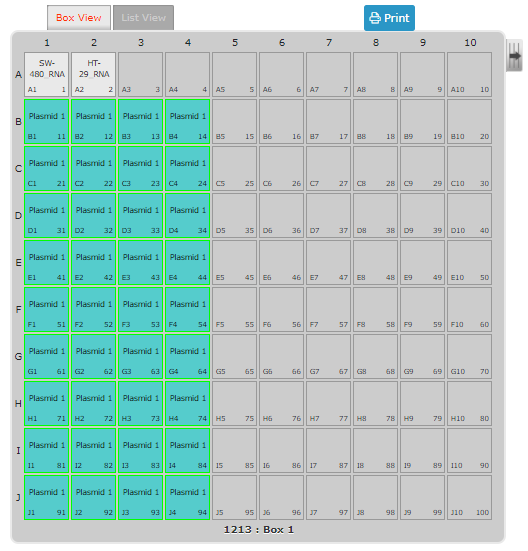Expand the side panel arrow icon
The height and width of the screenshot is (551, 528).
click(x=514, y=56)
